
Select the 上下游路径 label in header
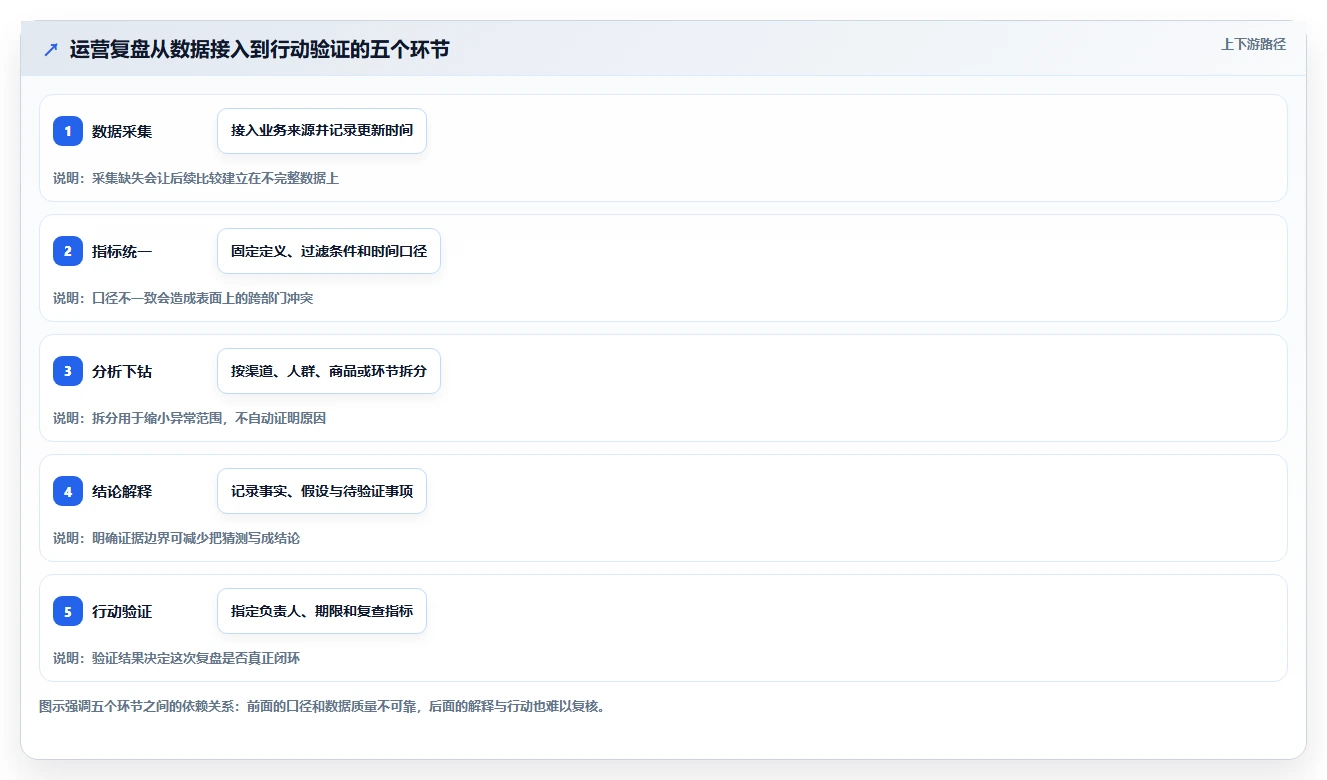1253,44
